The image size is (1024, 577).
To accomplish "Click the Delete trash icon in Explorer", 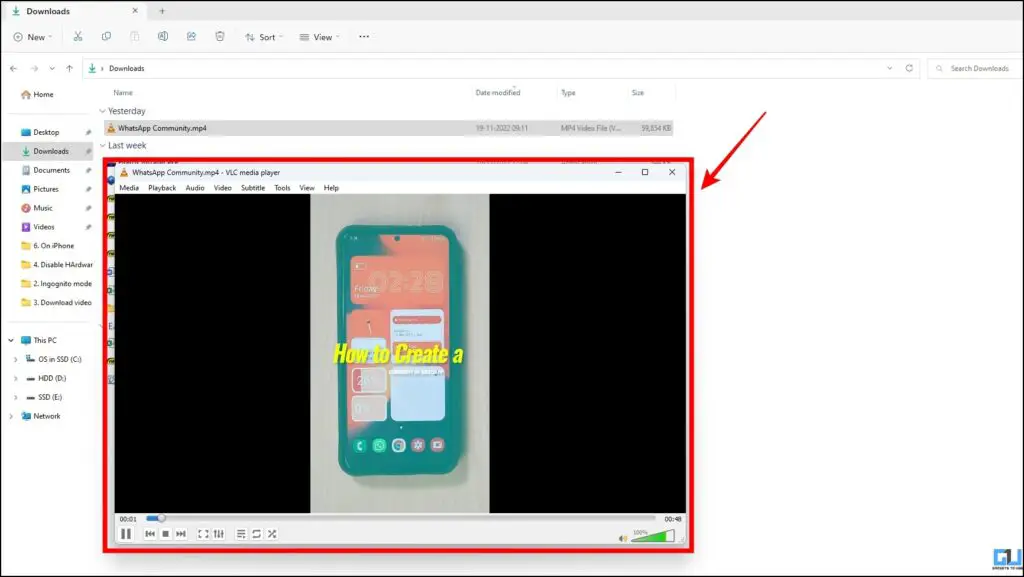I will [220, 37].
